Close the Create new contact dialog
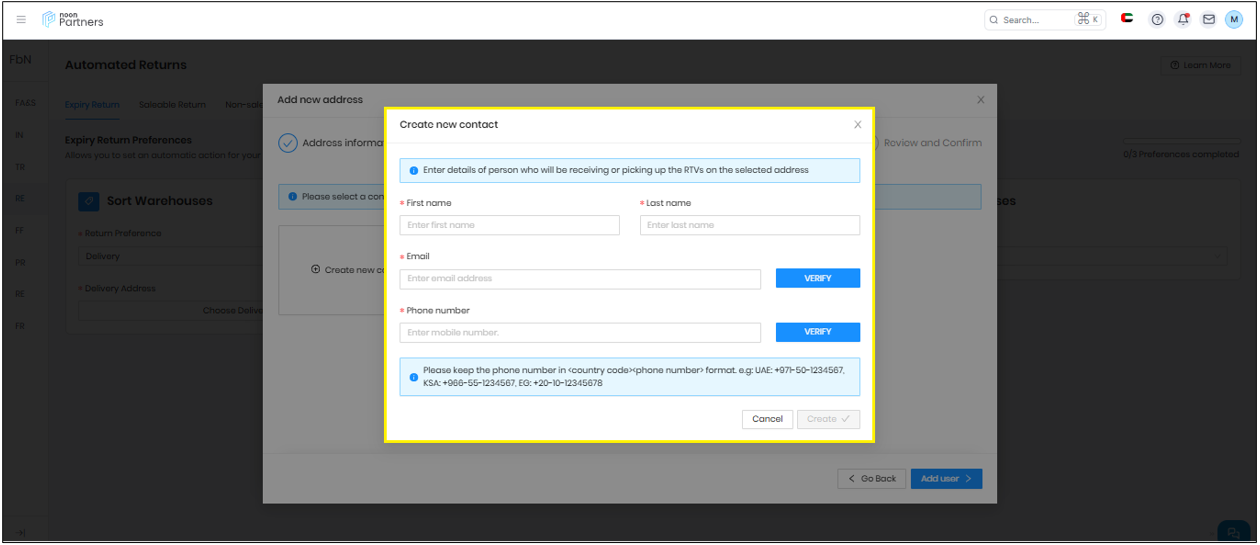 coord(857,125)
